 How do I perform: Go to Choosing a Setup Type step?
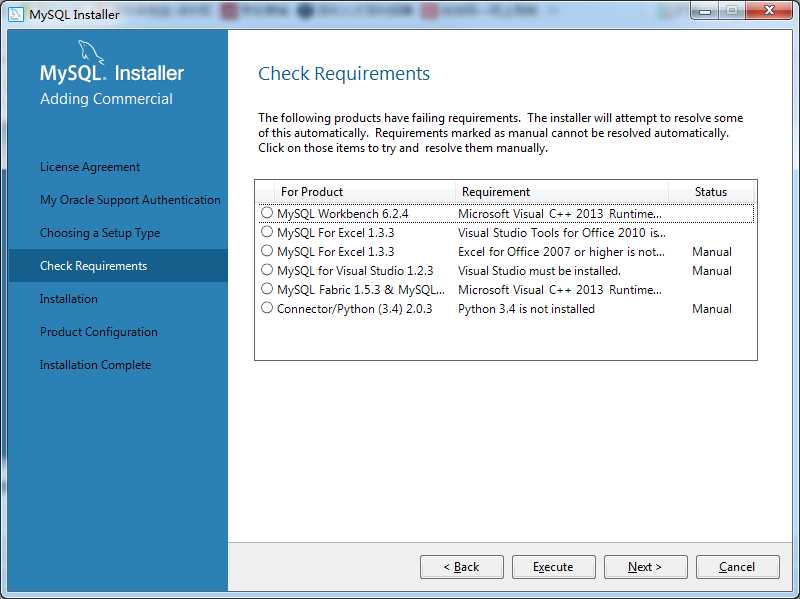click(100, 233)
